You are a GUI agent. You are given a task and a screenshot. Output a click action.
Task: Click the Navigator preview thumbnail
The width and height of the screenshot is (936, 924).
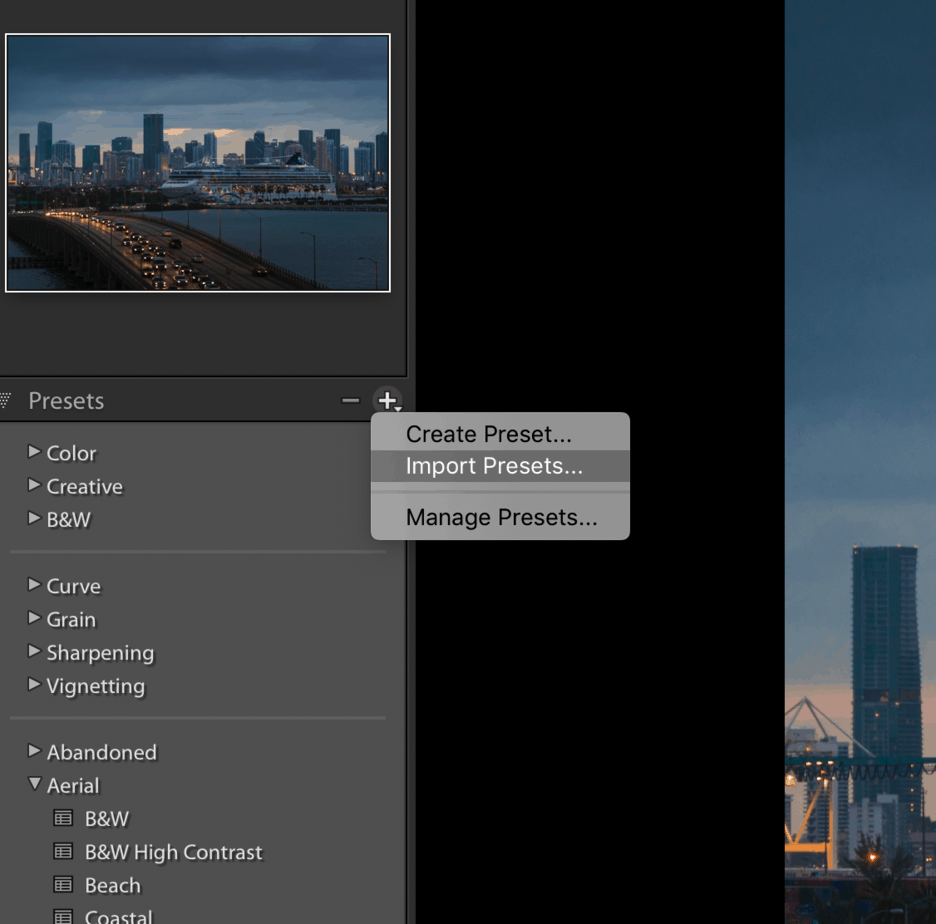point(198,163)
